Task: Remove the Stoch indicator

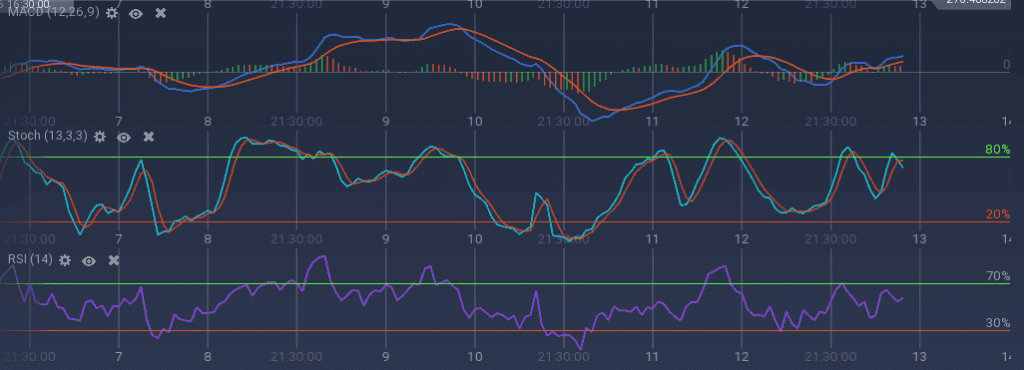Action: [x=148, y=136]
